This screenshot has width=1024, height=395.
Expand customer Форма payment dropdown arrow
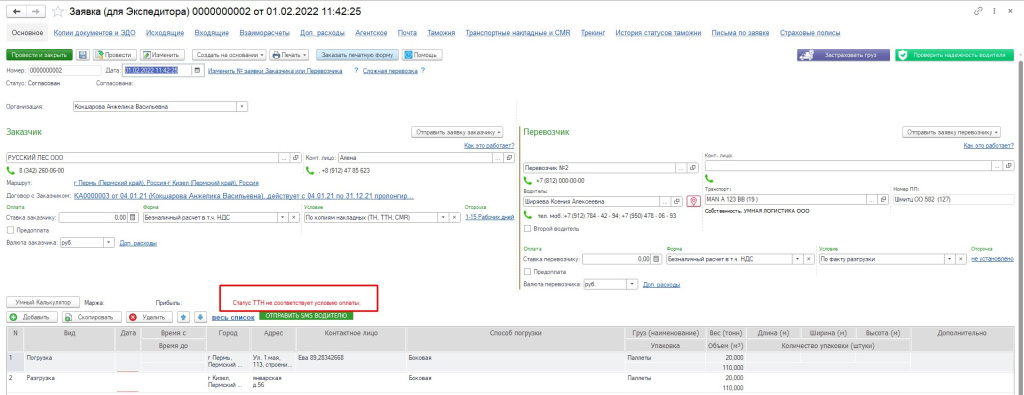point(283,217)
